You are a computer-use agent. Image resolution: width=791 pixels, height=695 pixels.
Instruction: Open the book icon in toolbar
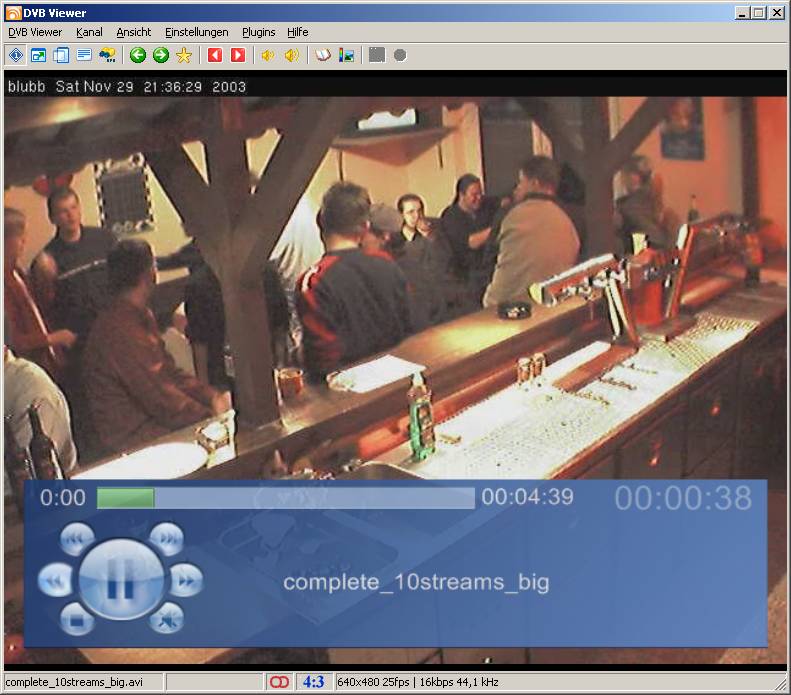pos(323,55)
